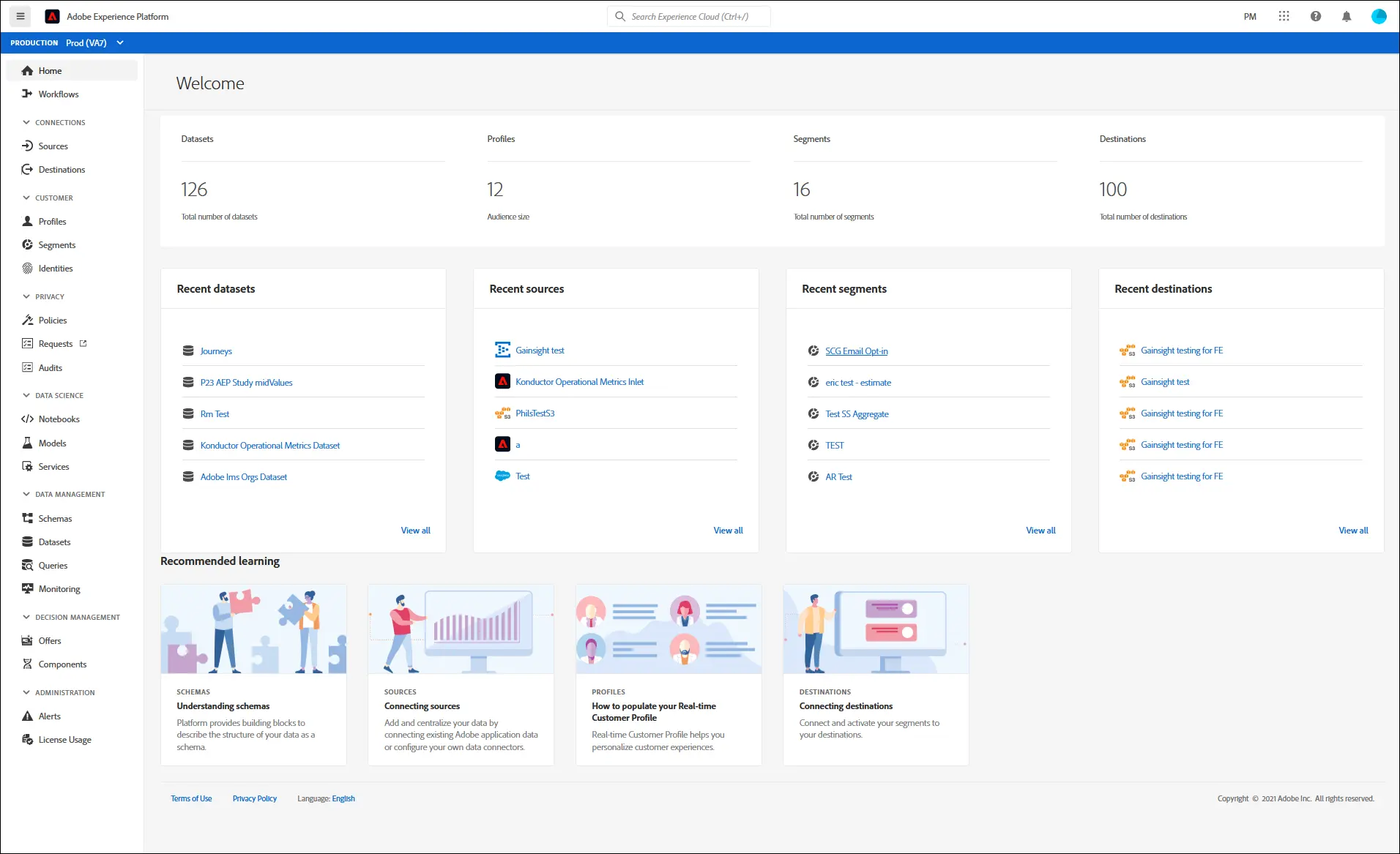Open Monitoring from the sidebar

pos(58,588)
